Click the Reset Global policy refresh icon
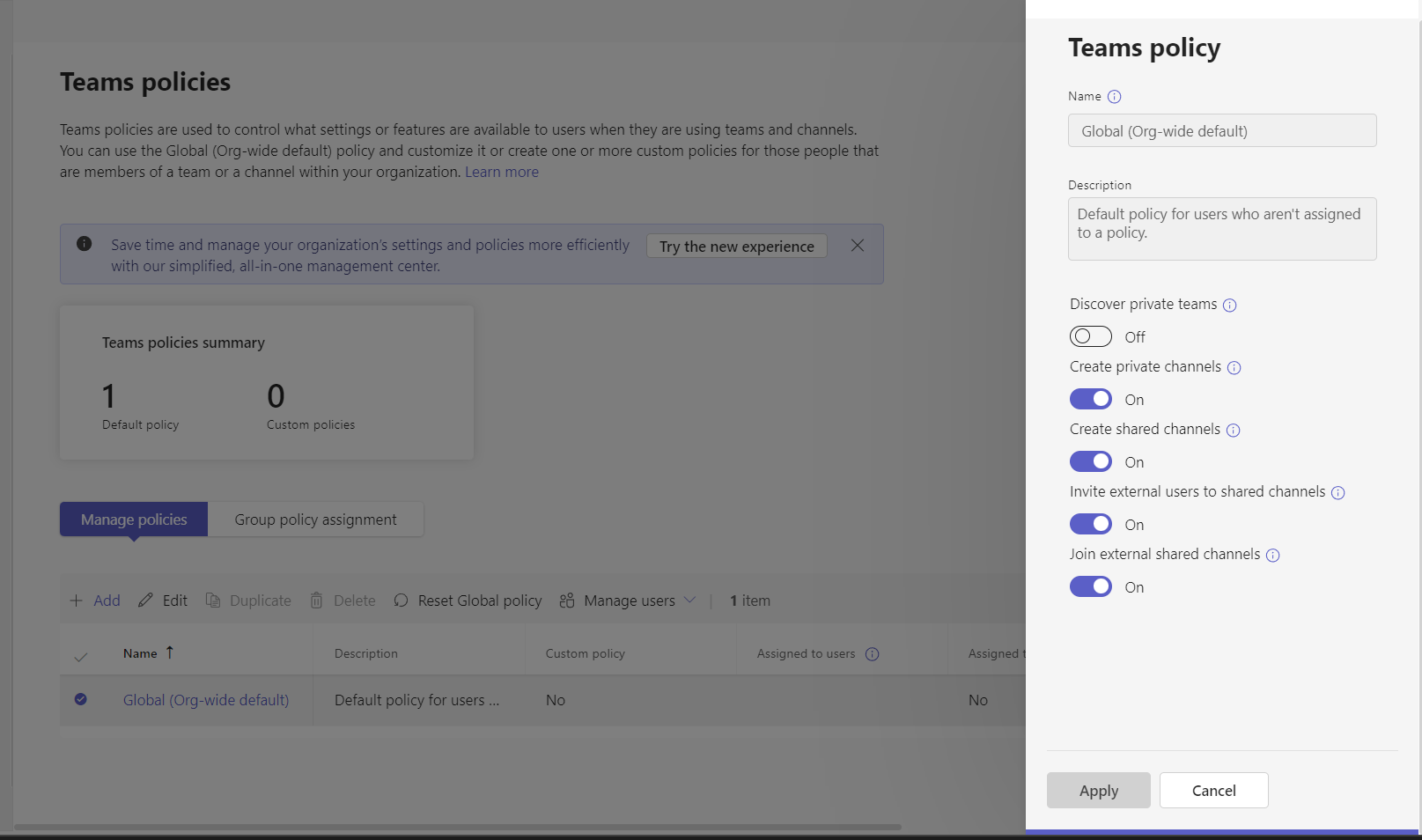The width and height of the screenshot is (1422, 840). (x=402, y=601)
